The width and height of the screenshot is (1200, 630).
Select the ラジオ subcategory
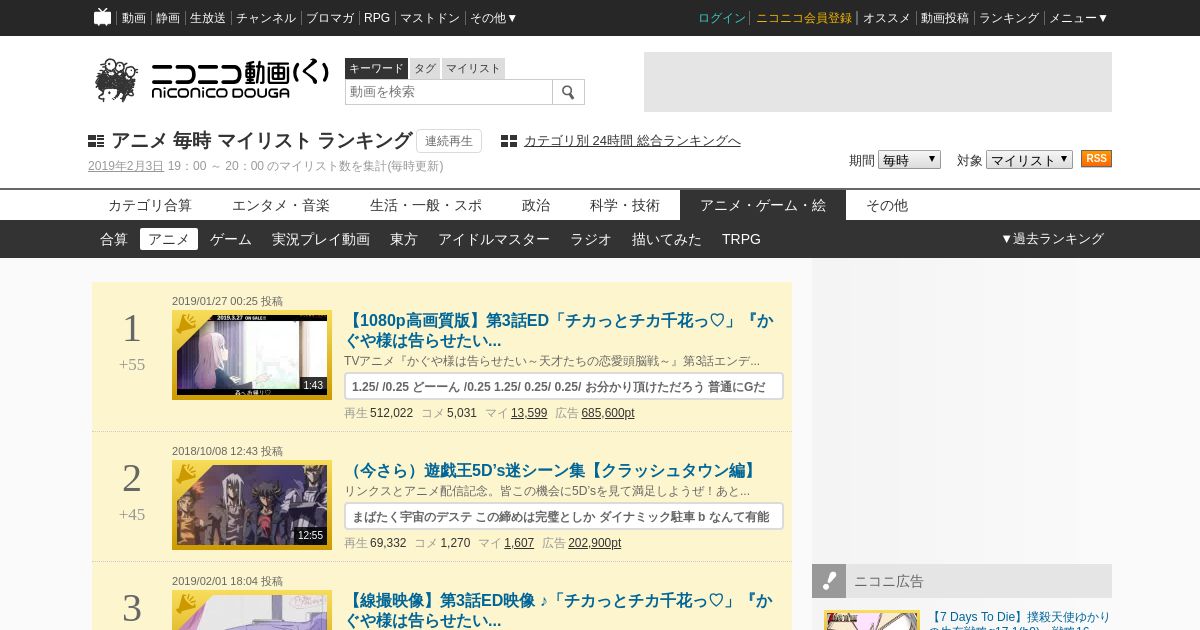pyautogui.click(x=591, y=239)
